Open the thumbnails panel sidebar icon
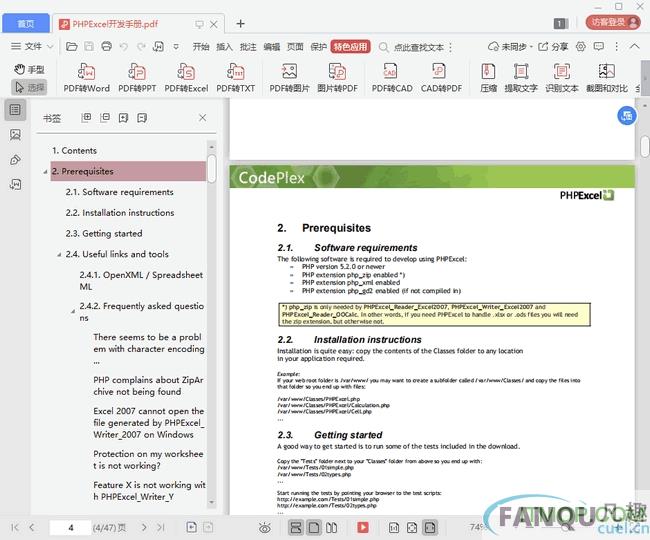The height and width of the screenshot is (540, 650). (15, 134)
